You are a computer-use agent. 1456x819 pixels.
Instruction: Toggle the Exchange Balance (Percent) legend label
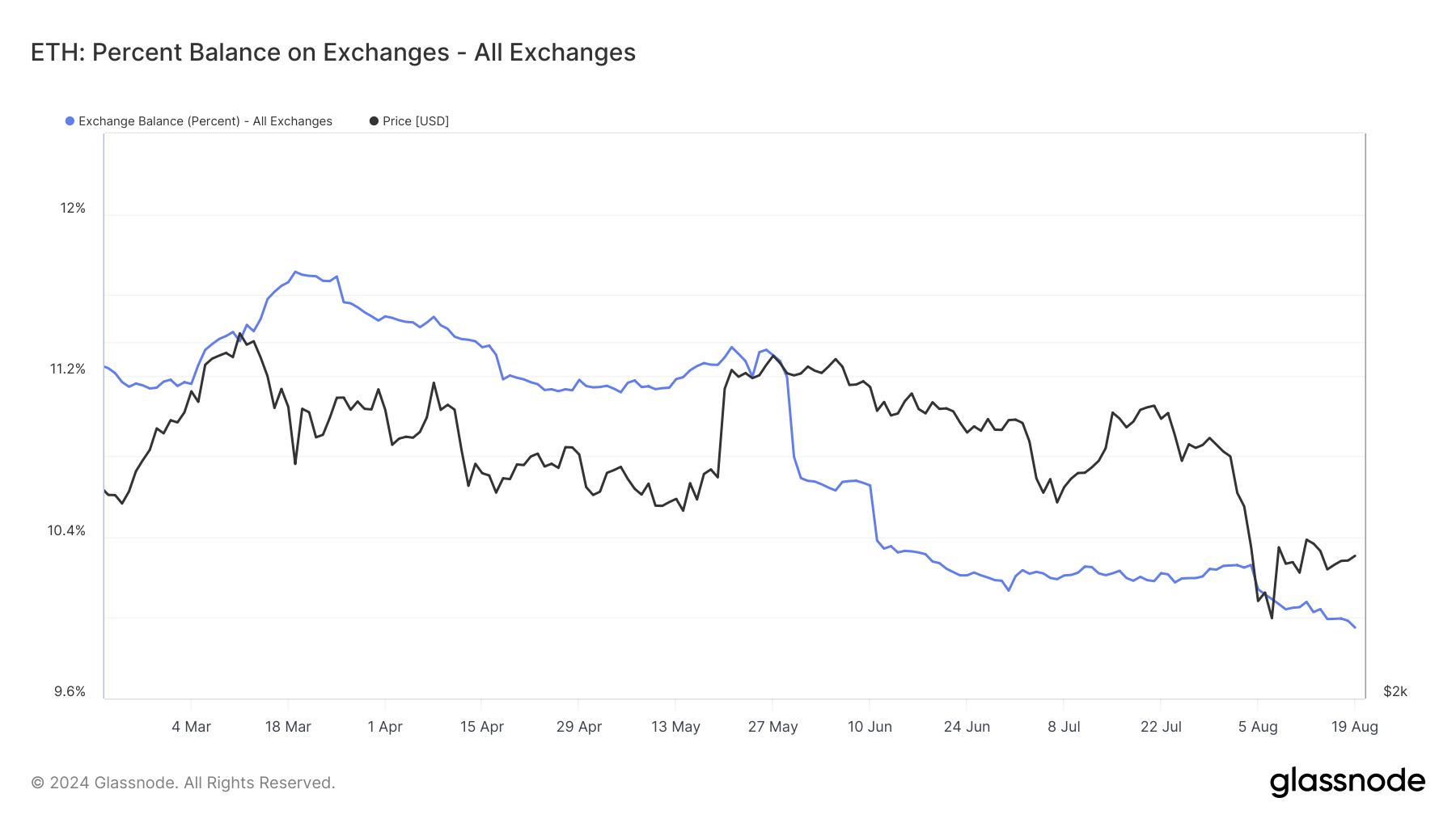[205, 121]
